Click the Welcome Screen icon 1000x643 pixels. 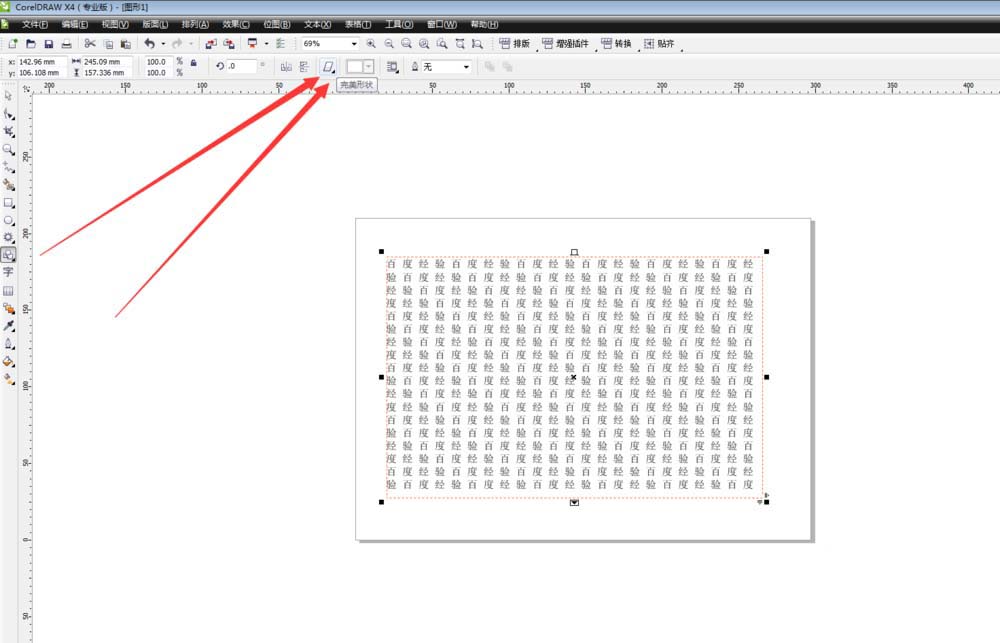point(280,43)
